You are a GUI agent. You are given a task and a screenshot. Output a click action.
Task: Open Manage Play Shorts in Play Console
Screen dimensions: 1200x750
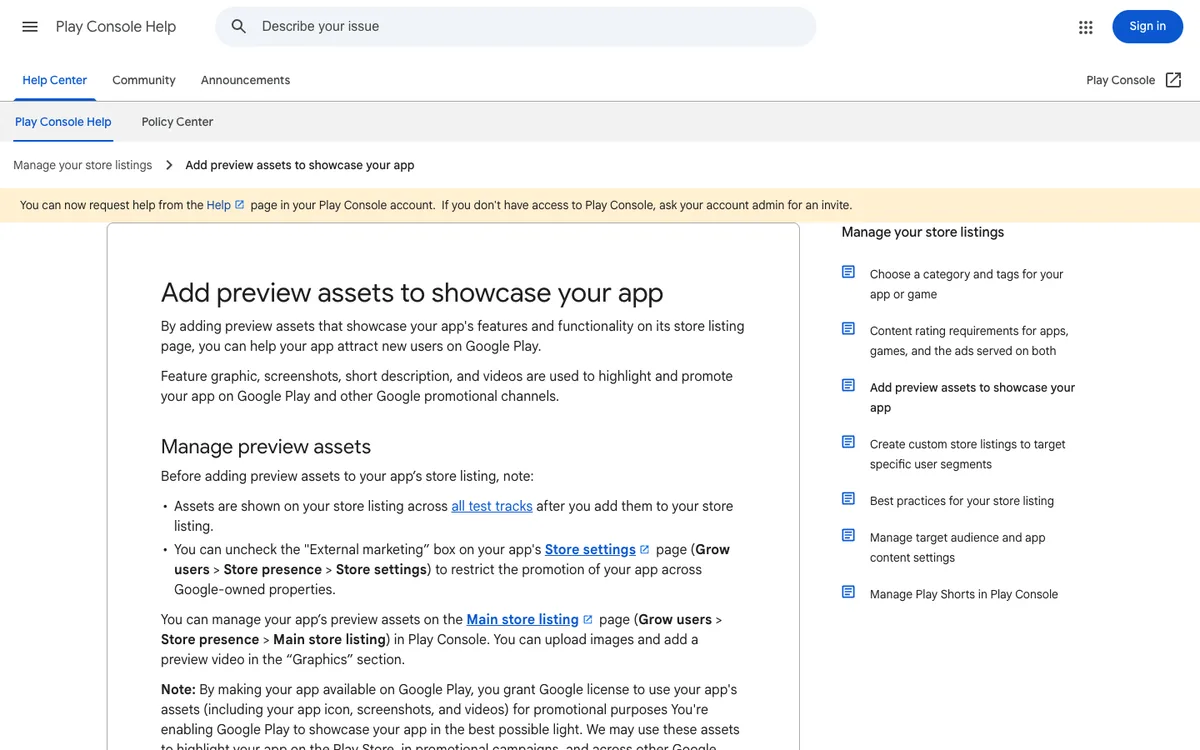[964, 594]
